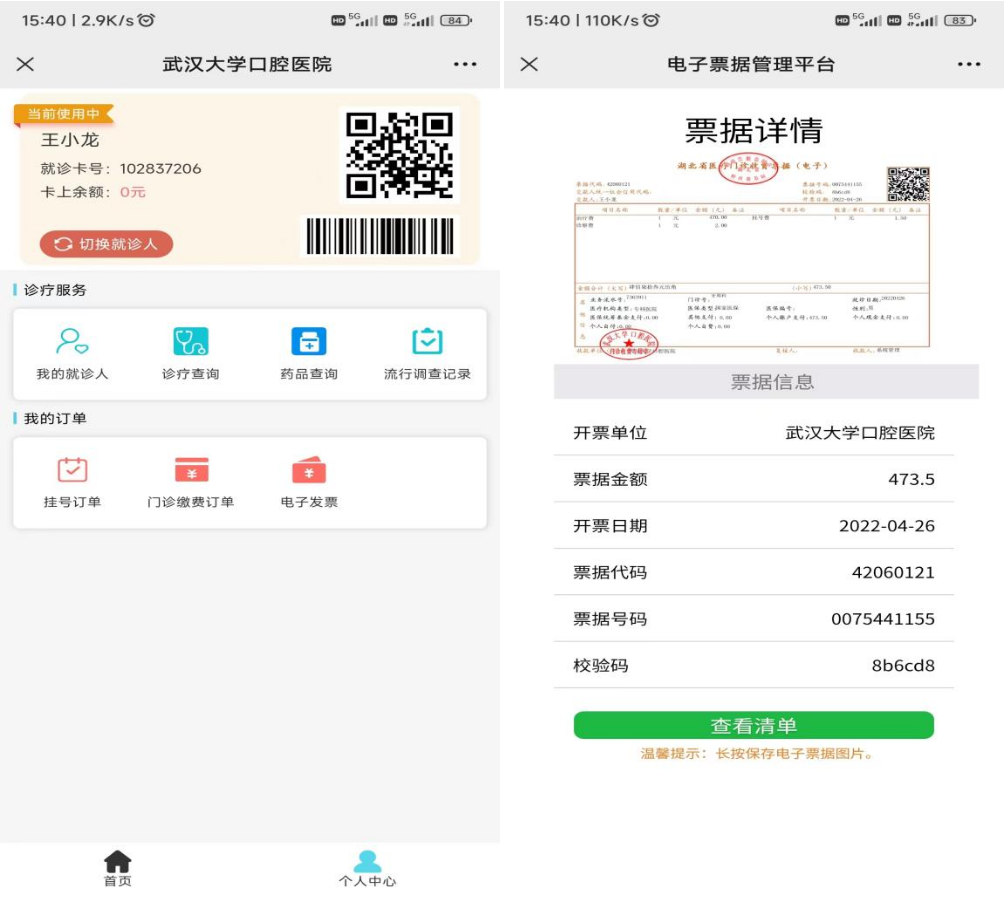This screenshot has width=1008, height=904.
Task: Tap the patient card barcode
Action: (379, 236)
